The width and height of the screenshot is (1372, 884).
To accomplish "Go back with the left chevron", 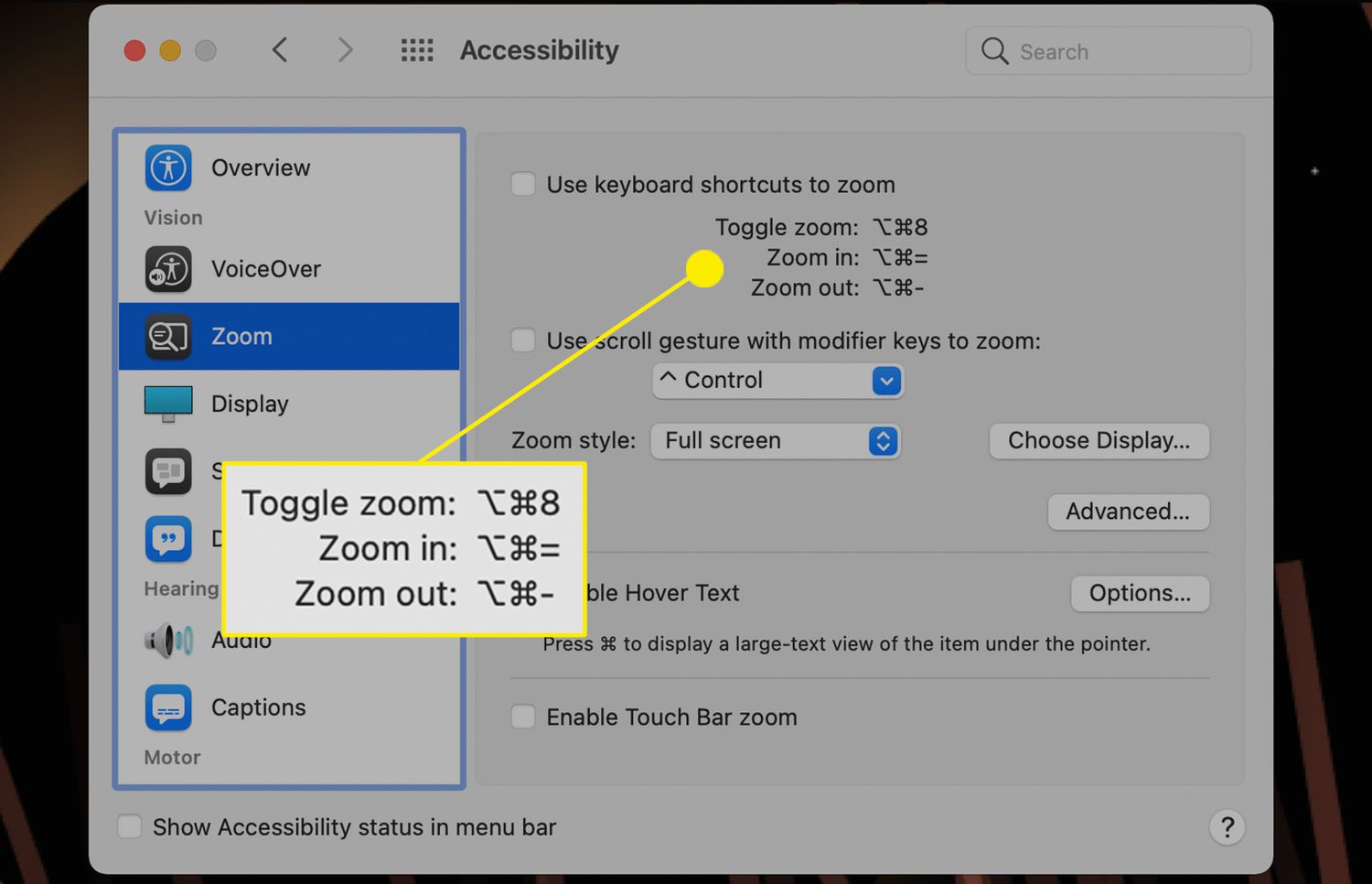I will pos(280,50).
